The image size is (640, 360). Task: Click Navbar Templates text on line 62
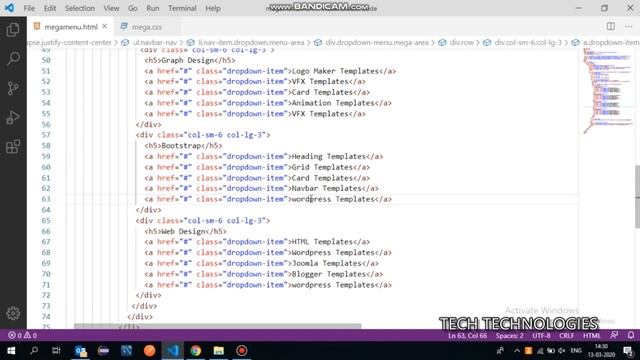click(x=327, y=189)
